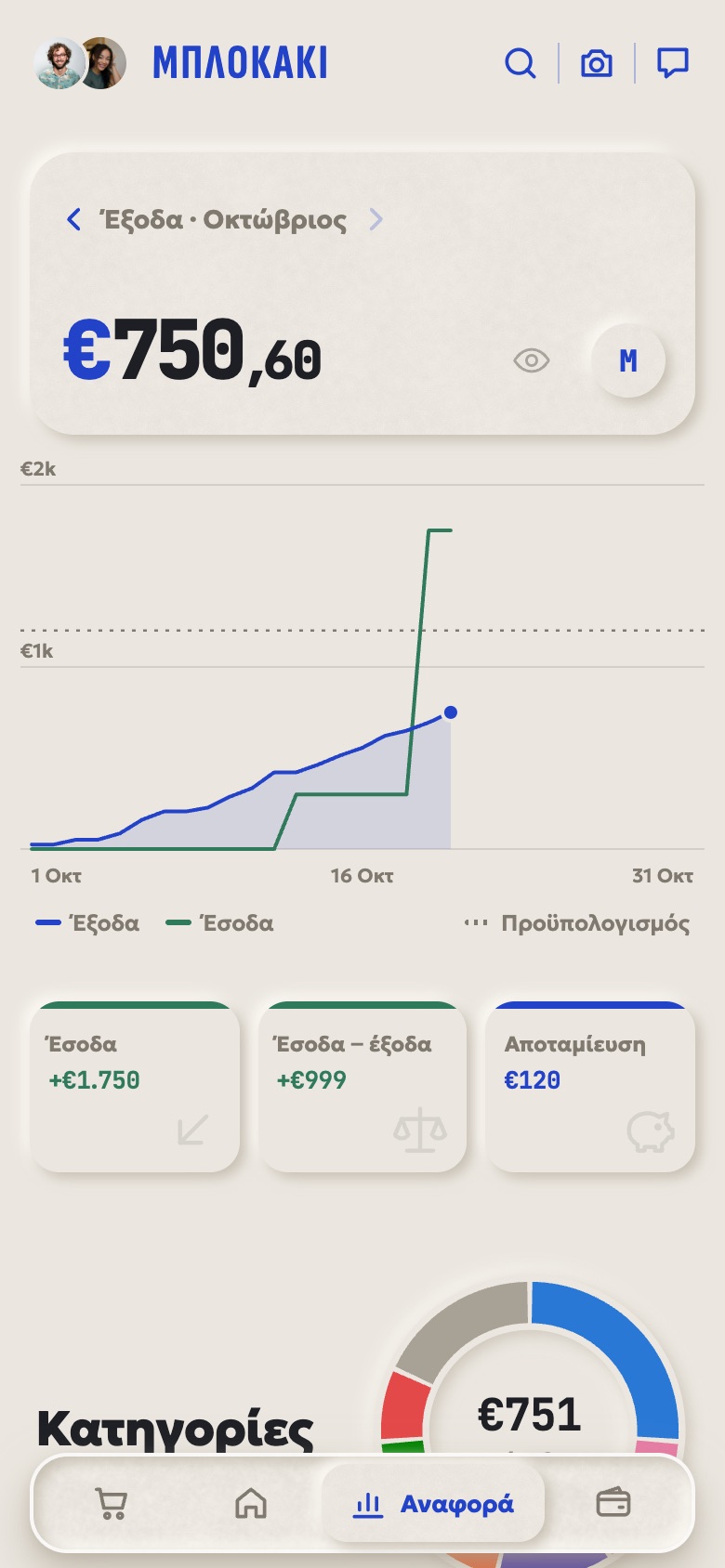Open the Αποταμίευση €120 card
This screenshot has width=725, height=1568.
tap(590, 1087)
